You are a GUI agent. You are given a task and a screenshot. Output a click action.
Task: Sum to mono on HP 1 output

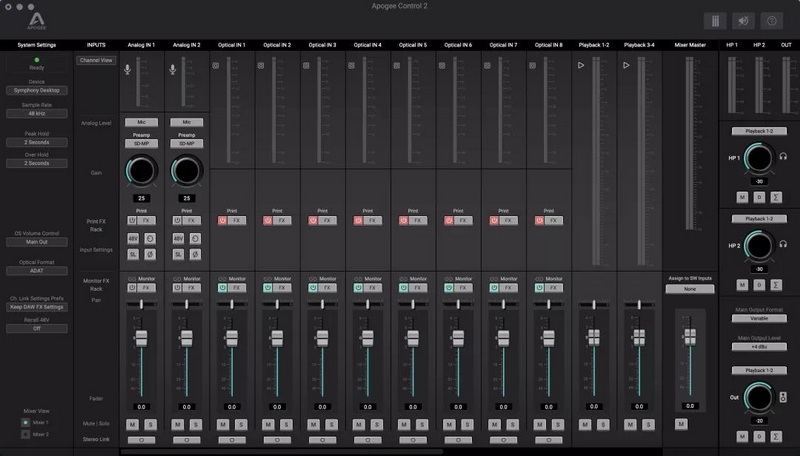coord(776,197)
